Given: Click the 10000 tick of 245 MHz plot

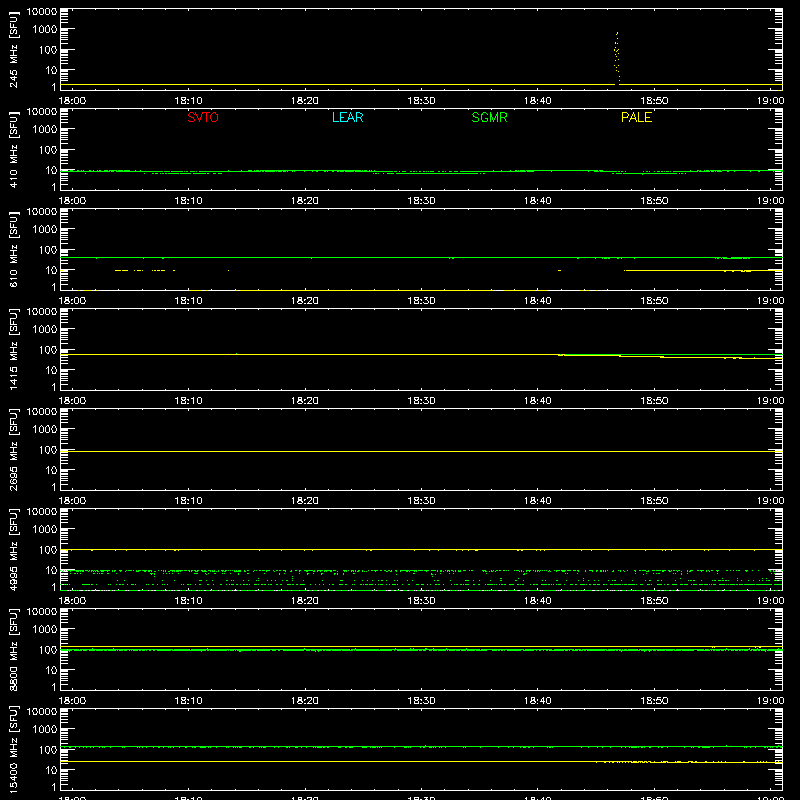Looking at the screenshot, I should pos(41,12).
